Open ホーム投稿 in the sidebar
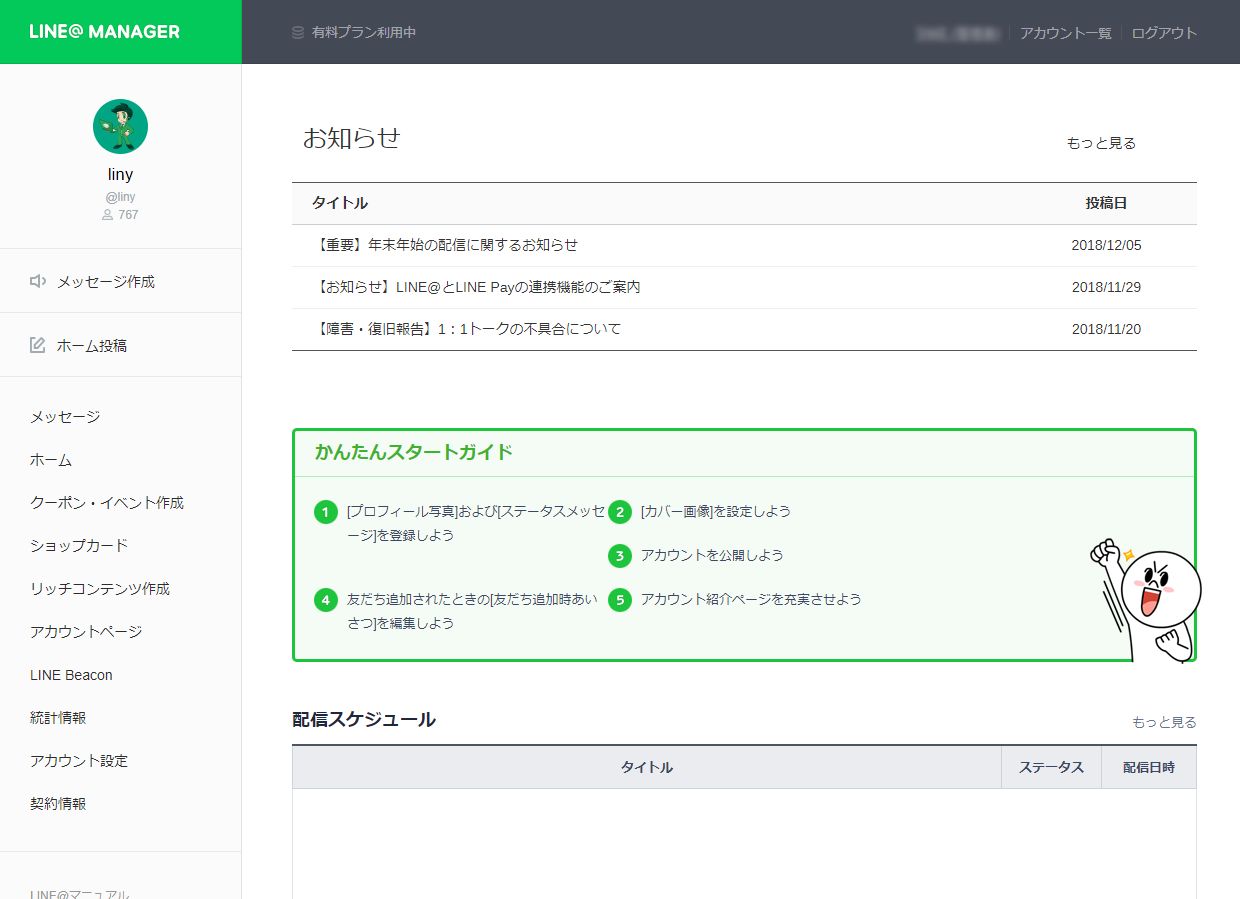1240x899 pixels. tap(92, 346)
